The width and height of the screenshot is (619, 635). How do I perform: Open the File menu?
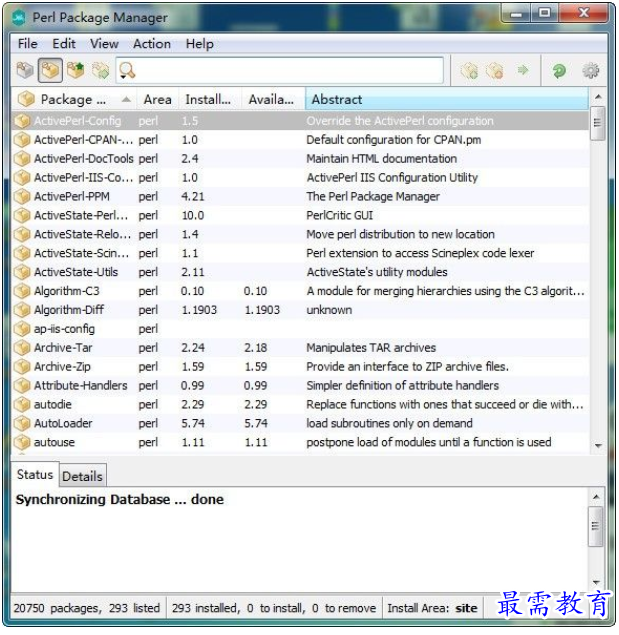[28, 44]
